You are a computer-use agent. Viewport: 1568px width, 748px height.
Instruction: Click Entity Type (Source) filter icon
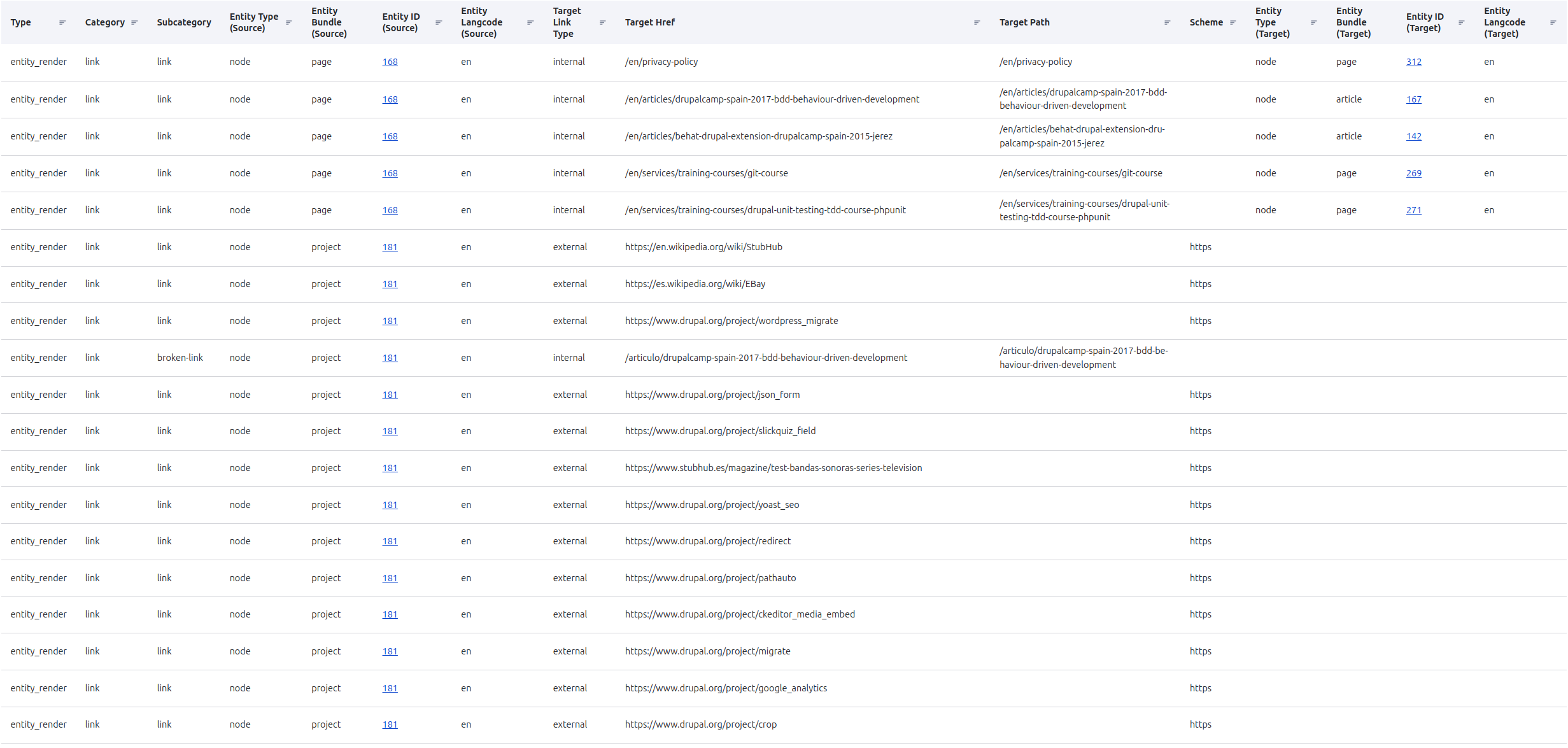pos(289,22)
